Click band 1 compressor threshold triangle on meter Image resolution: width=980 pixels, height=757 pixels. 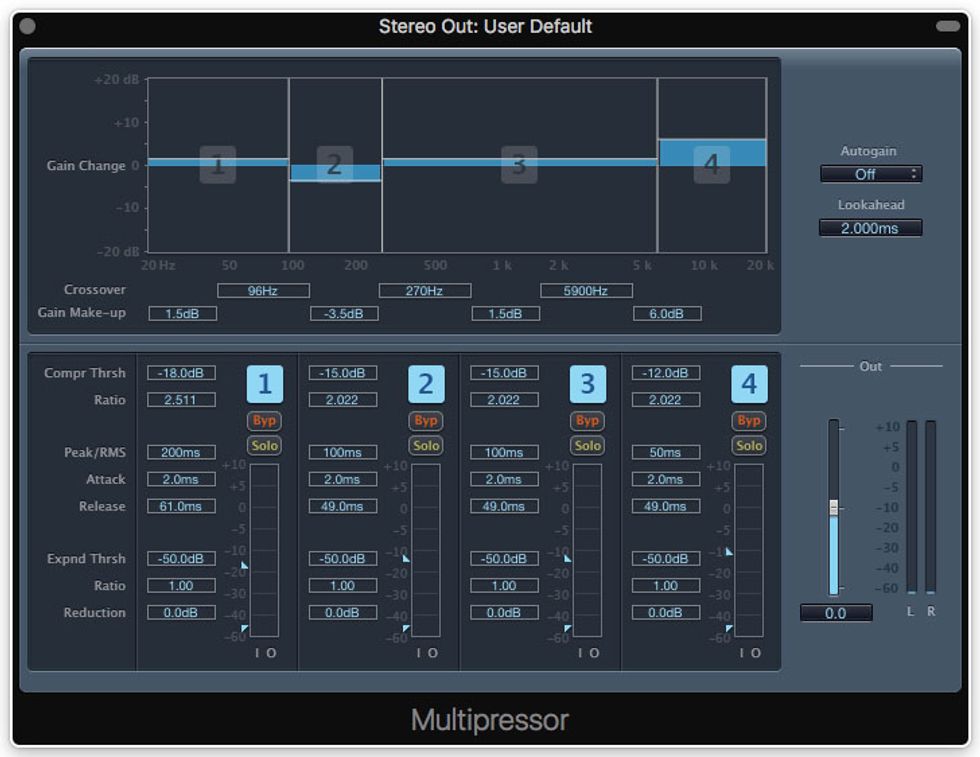244,566
